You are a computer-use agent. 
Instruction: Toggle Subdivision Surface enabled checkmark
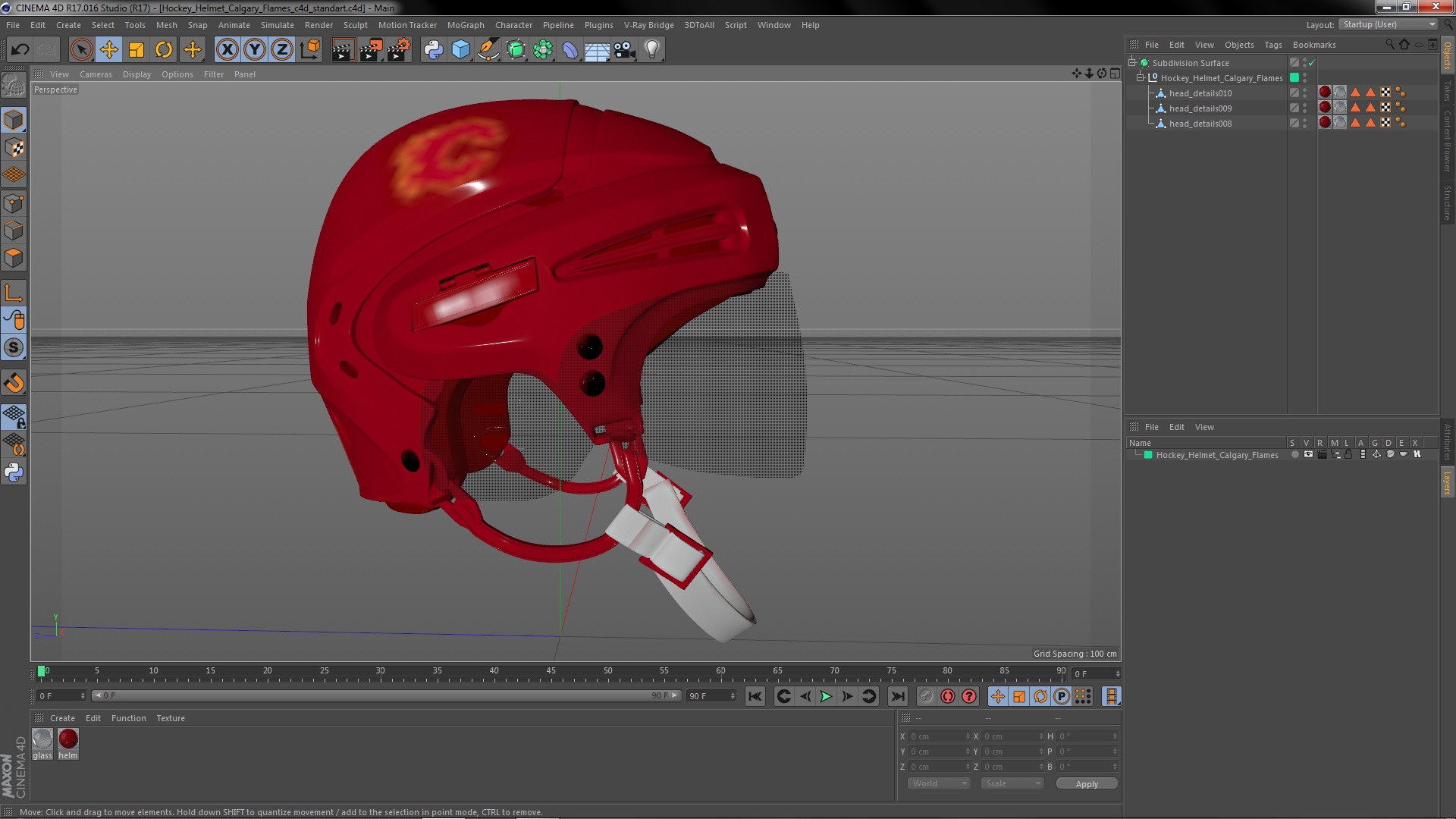[x=1311, y=63]
